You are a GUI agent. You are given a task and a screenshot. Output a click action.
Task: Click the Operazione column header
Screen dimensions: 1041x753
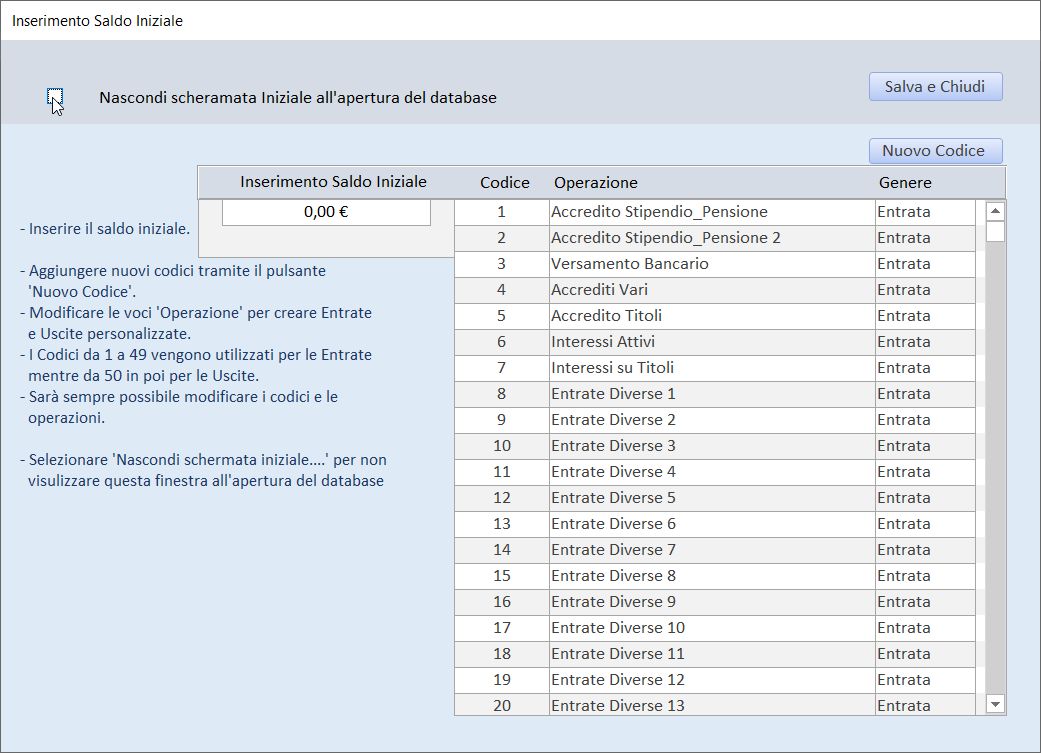tap(596, 183)
